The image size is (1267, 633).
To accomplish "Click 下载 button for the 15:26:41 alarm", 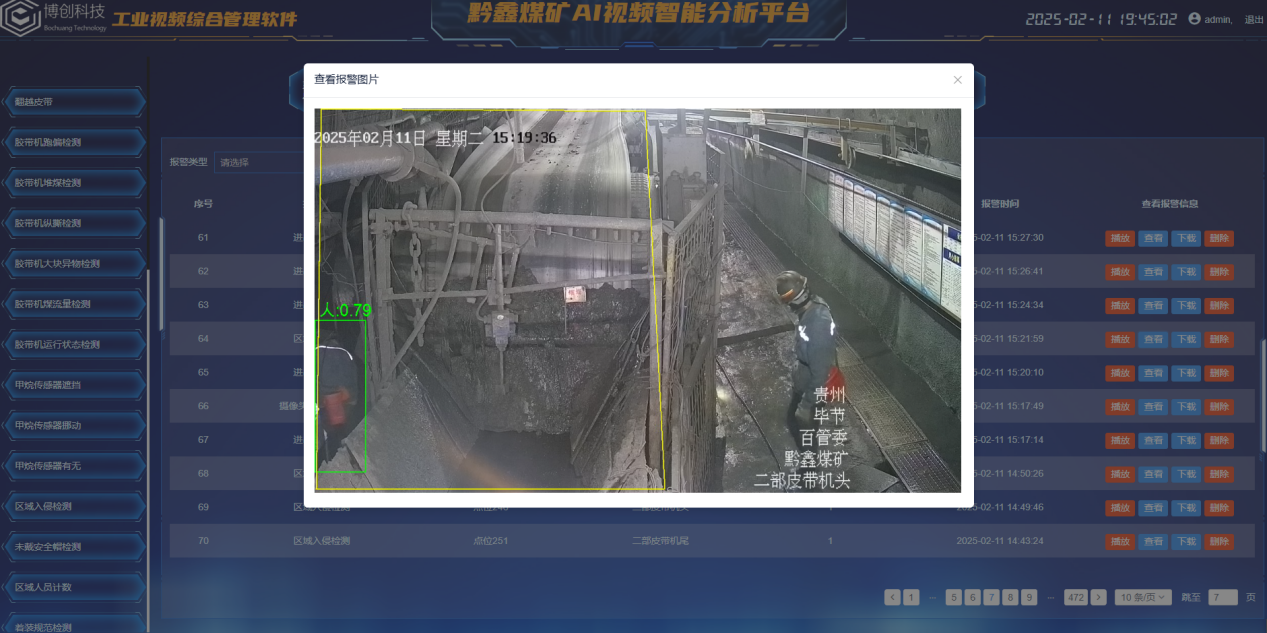I will [x=1185, y=272].
